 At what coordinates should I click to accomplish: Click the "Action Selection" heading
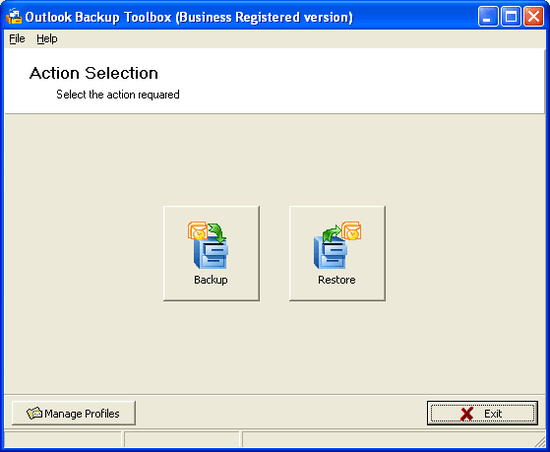pos(94,73)
